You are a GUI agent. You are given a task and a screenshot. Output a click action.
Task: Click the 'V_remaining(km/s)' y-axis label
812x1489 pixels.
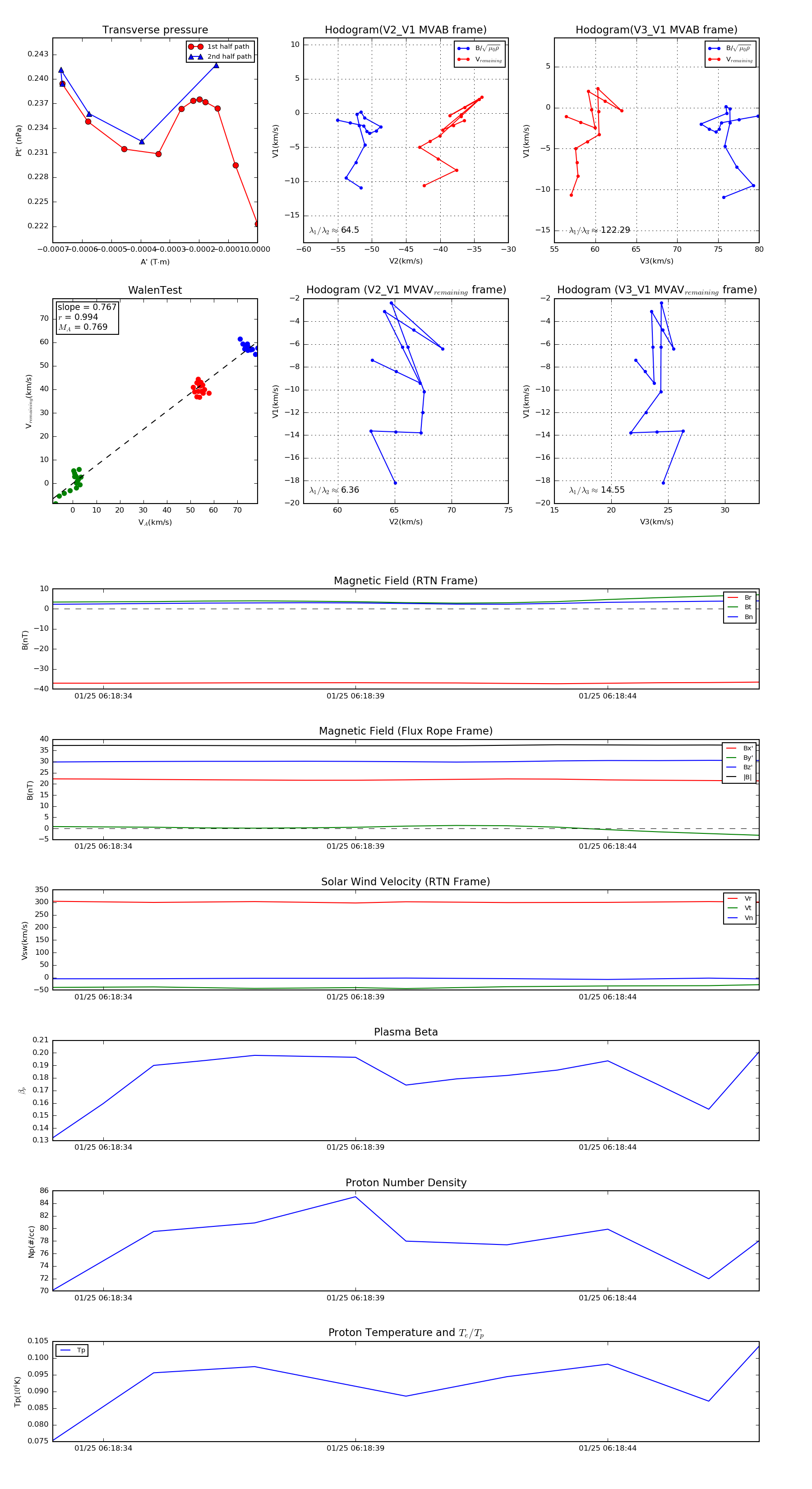click(28, 401)
